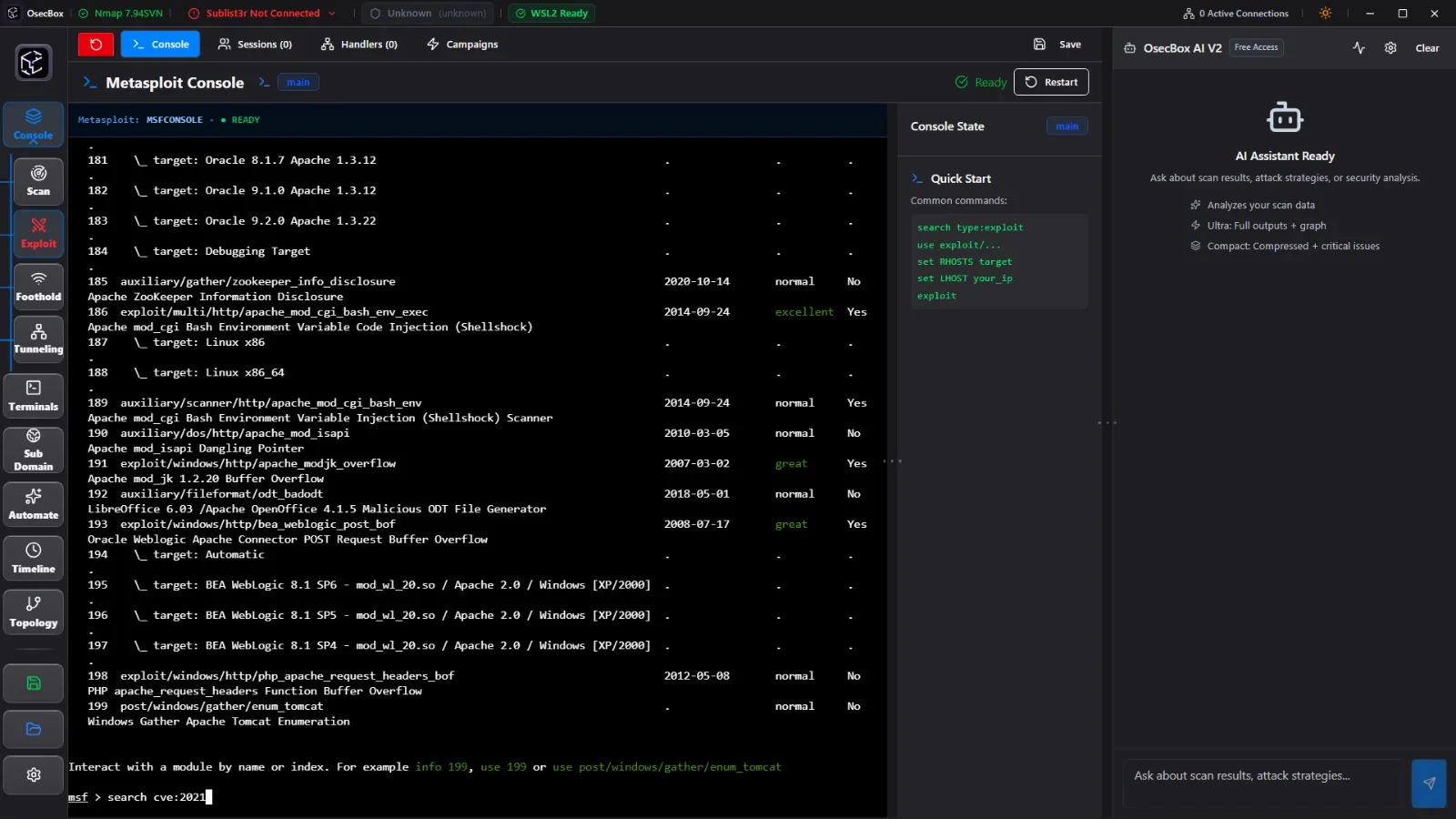Open the Foothold sidebar tool
Viewport: 1456px width, 819px height.
[x=38, y=287]
